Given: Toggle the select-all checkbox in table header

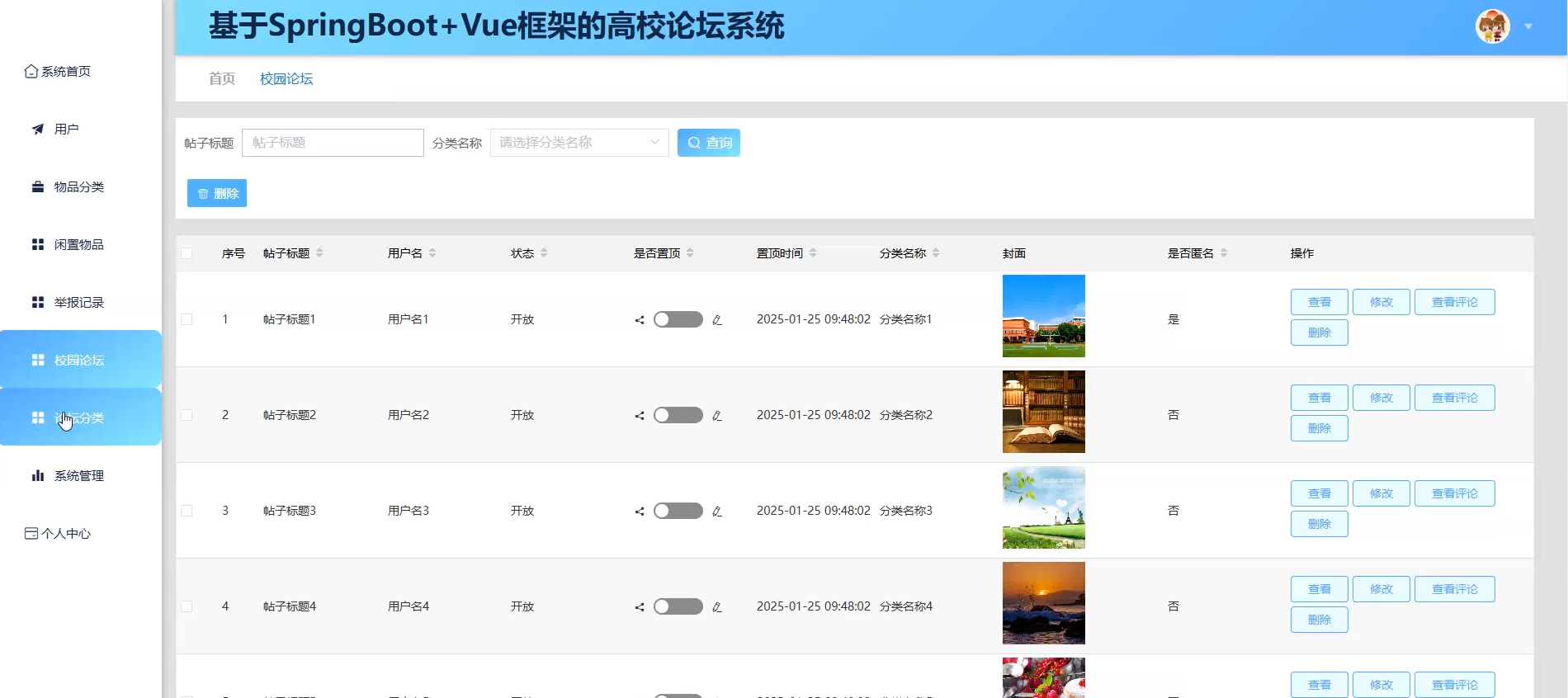Looking at the screenshot, I should 187,253.
